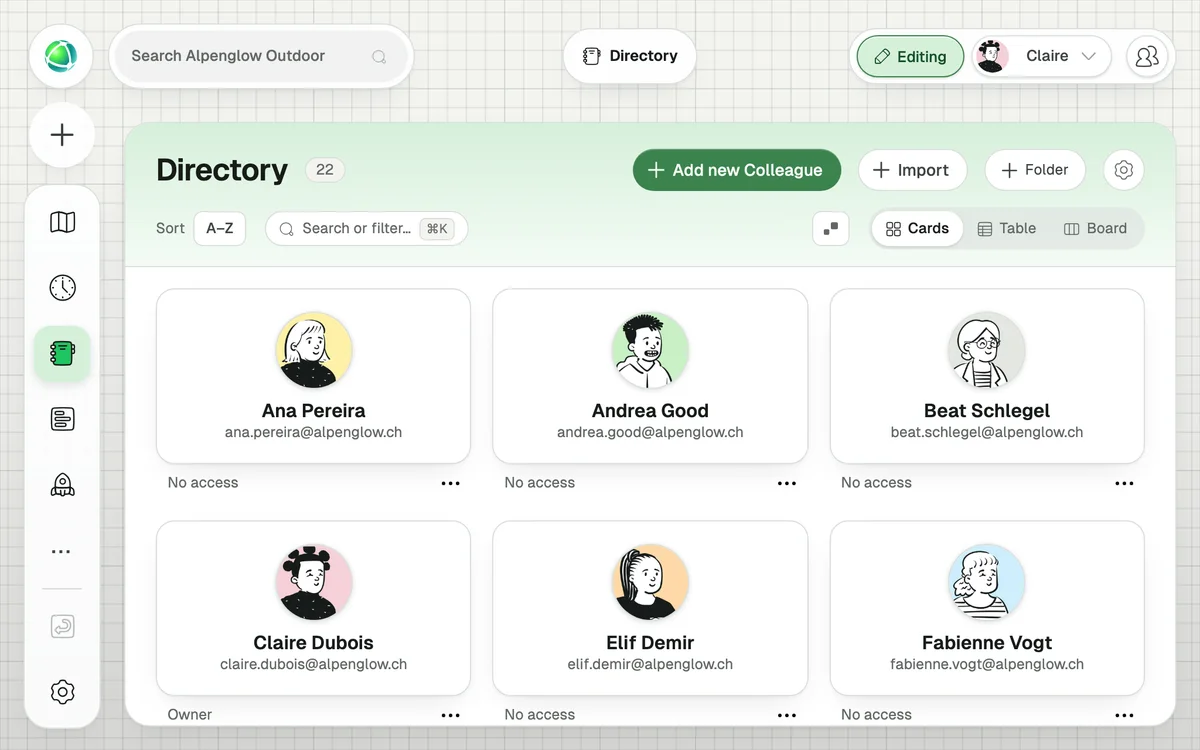
Task: Open more options for Andrea Good
Action: click(787, 483)
